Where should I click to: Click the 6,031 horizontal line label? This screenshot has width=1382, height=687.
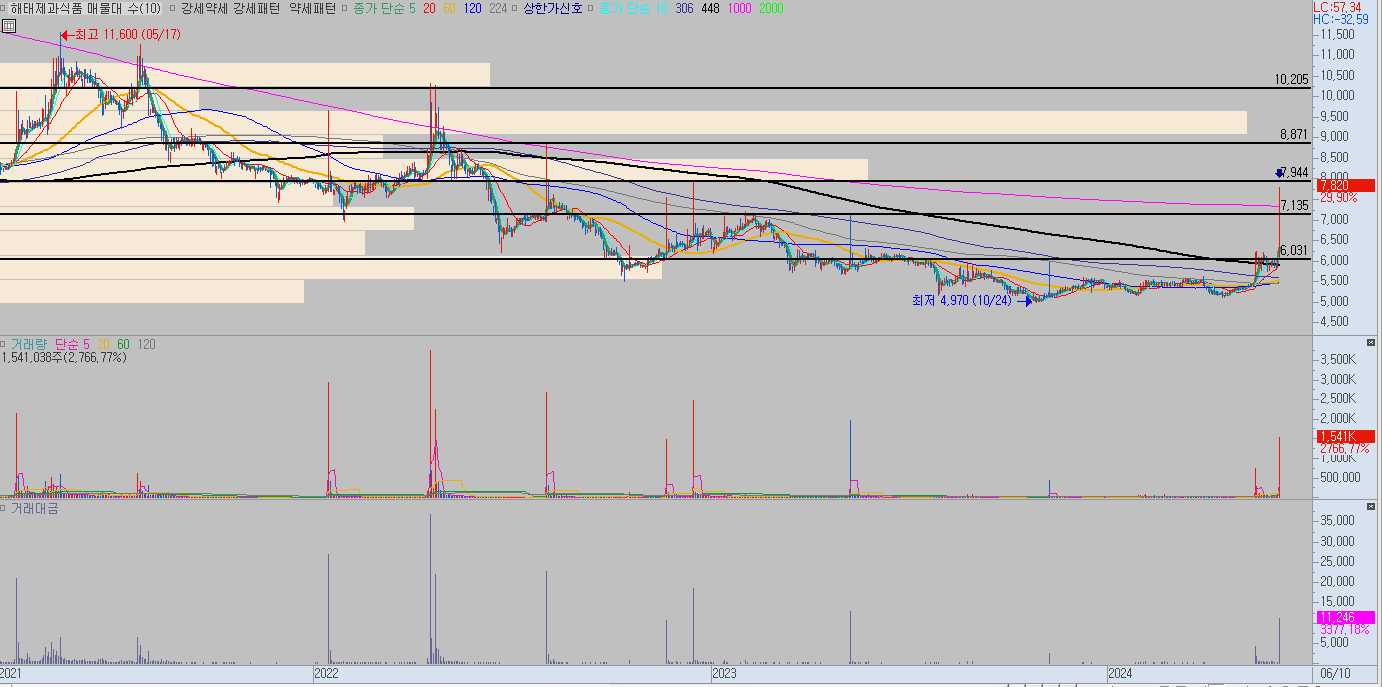(x=1294, y=250)
